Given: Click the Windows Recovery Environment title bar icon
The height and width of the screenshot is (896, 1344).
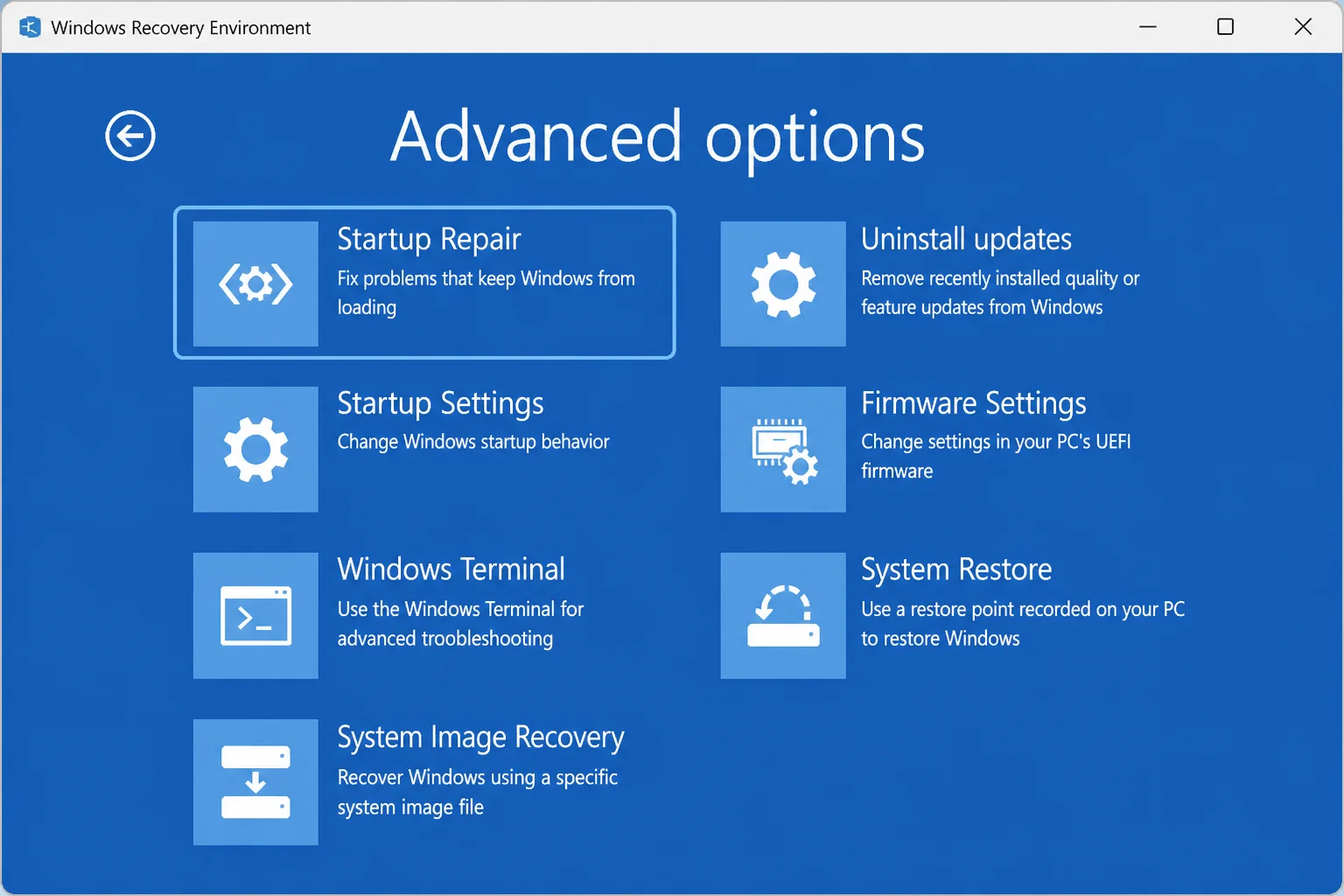Looking at the screenshot, I should [x=30, y=27].
